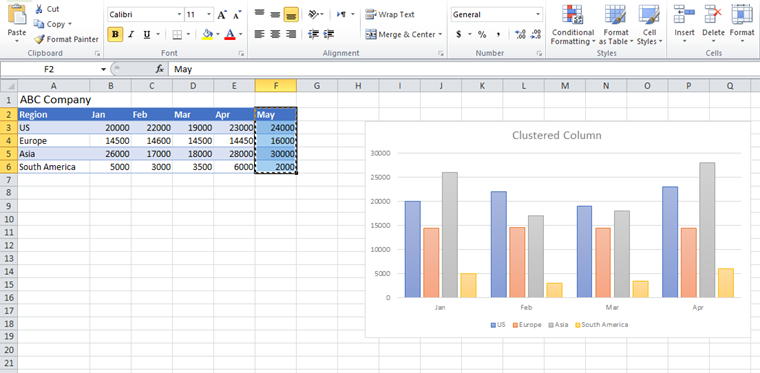Screen dimensions: 760x373
Task: Increase decimal places
Action: coord(521,34)
